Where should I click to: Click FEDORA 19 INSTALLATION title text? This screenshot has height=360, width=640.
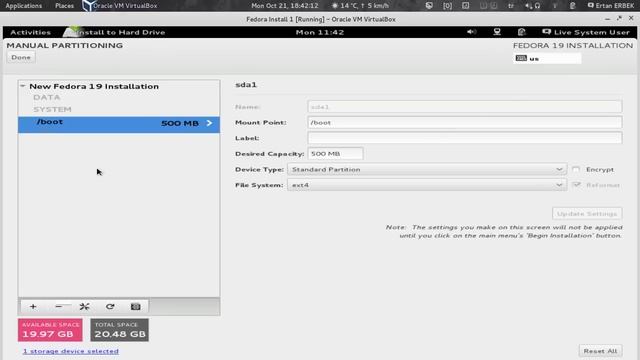pos(573,45)
